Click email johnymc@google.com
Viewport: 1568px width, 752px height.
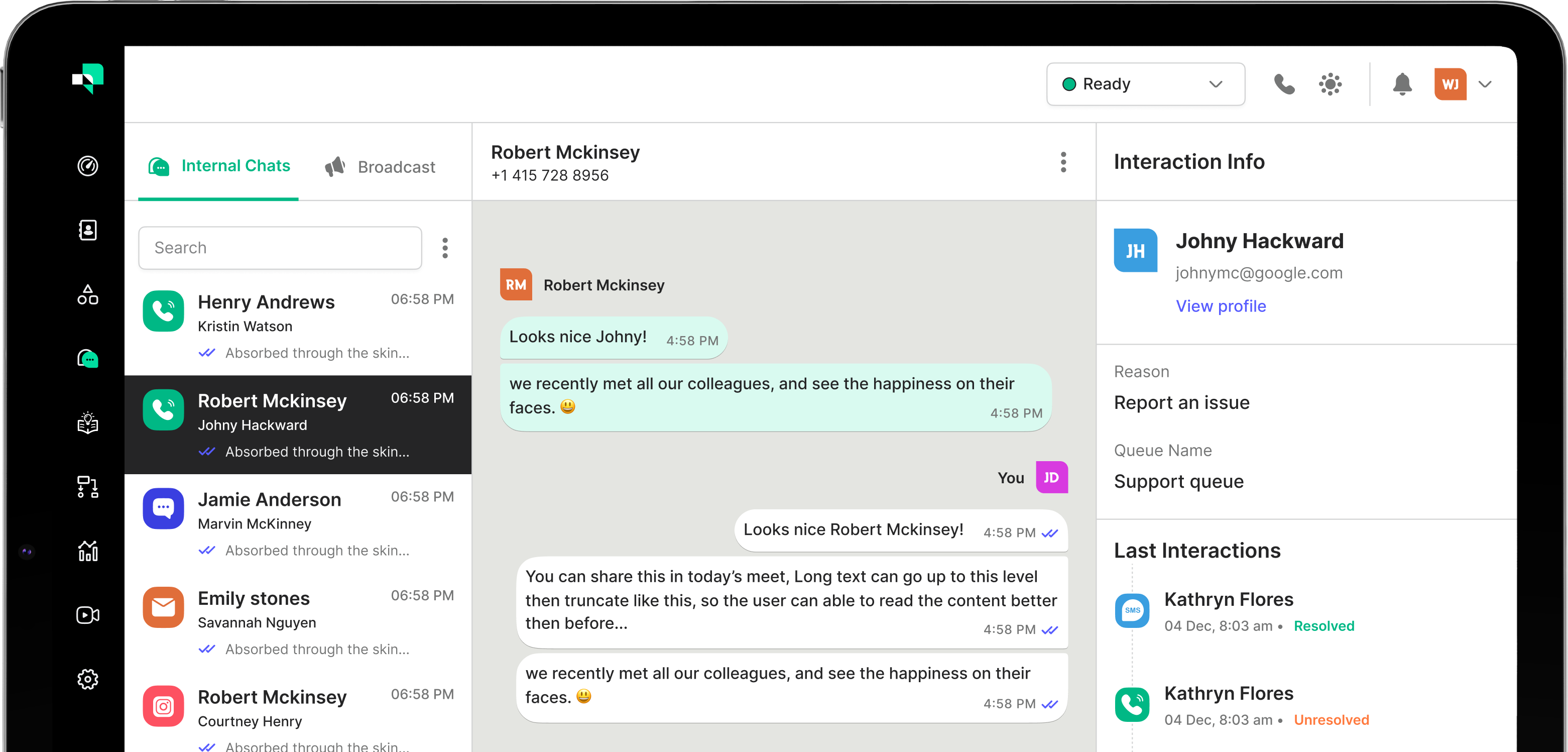click(x=1259, y=273)
